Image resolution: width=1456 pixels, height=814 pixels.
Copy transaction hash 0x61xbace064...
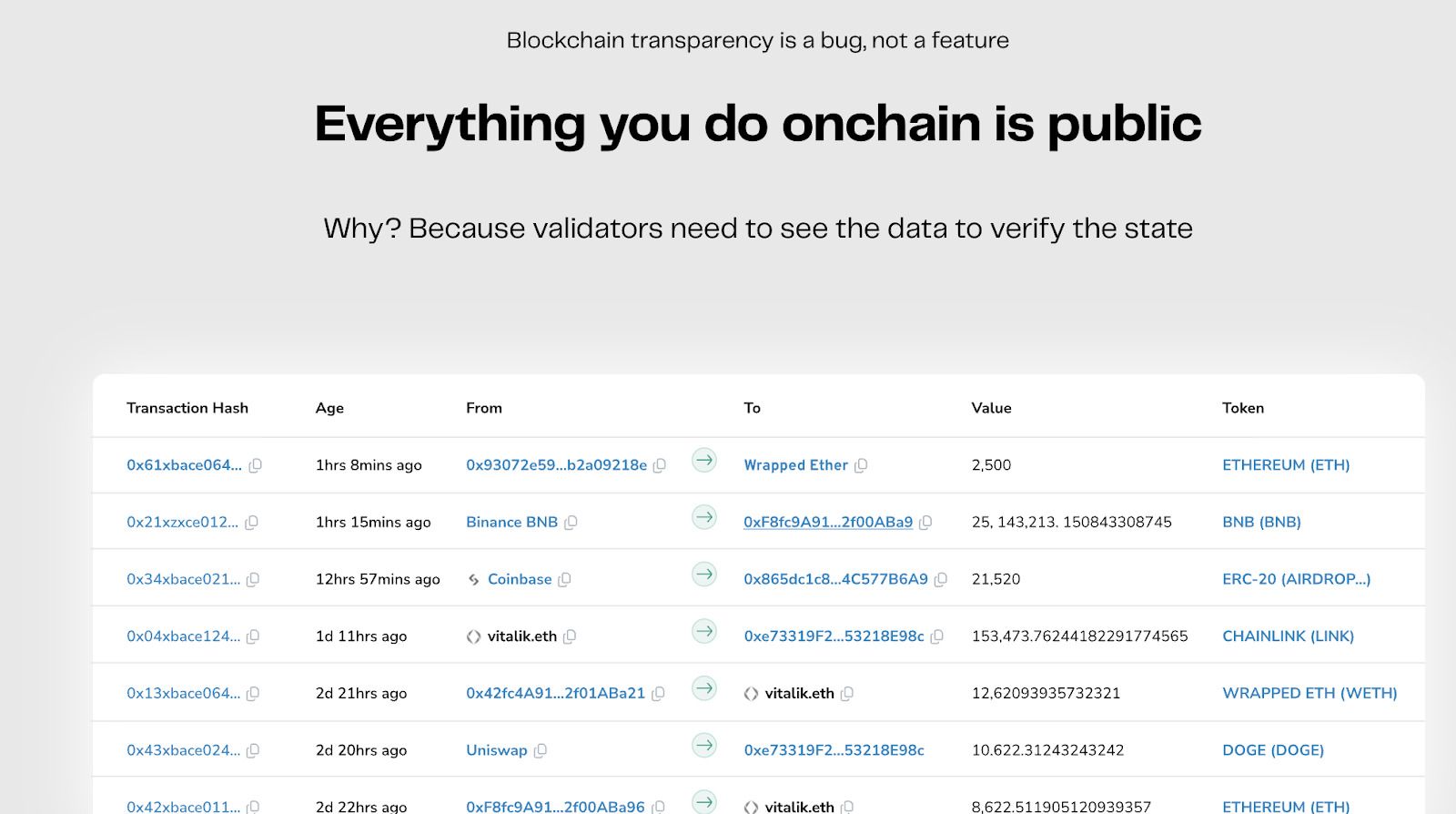point(256,465)
